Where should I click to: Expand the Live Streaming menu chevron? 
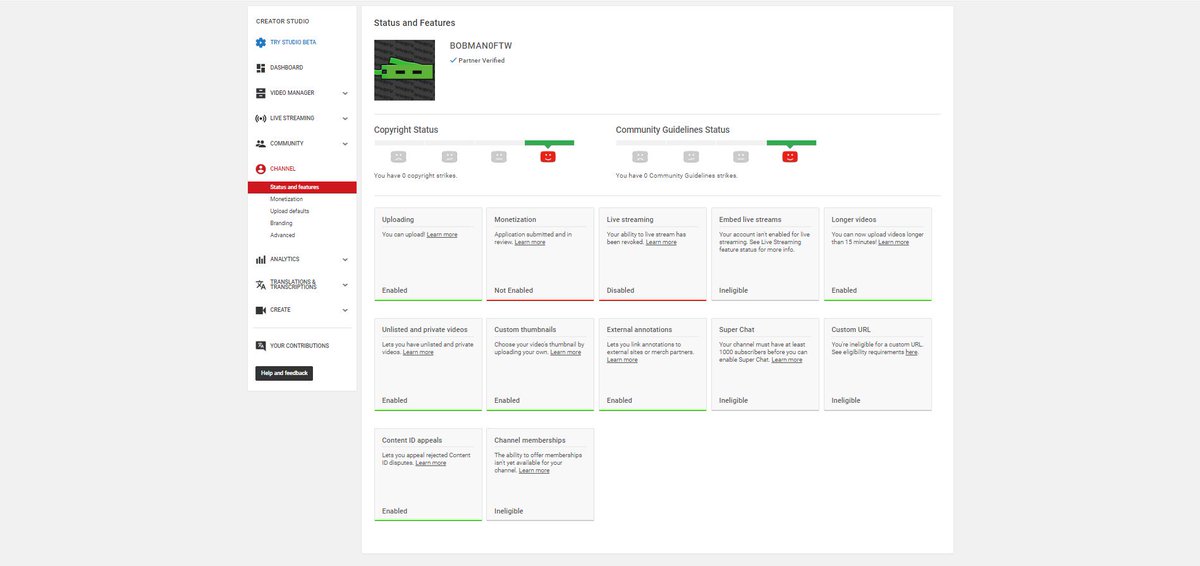pyautogui.click(x=345, y=118)
